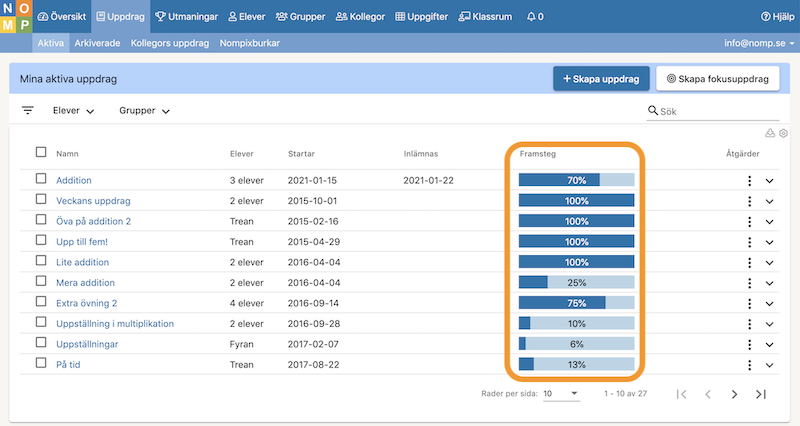
Task: Select the Veckans uppdrag row checkbox
Action: [x=41, y=200]
